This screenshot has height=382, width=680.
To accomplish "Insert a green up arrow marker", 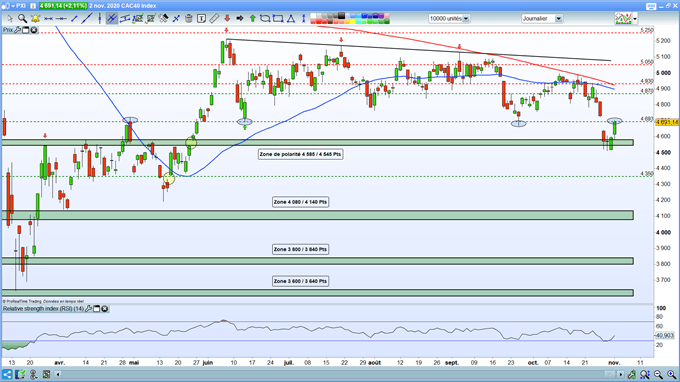I will tap(252, 19).
